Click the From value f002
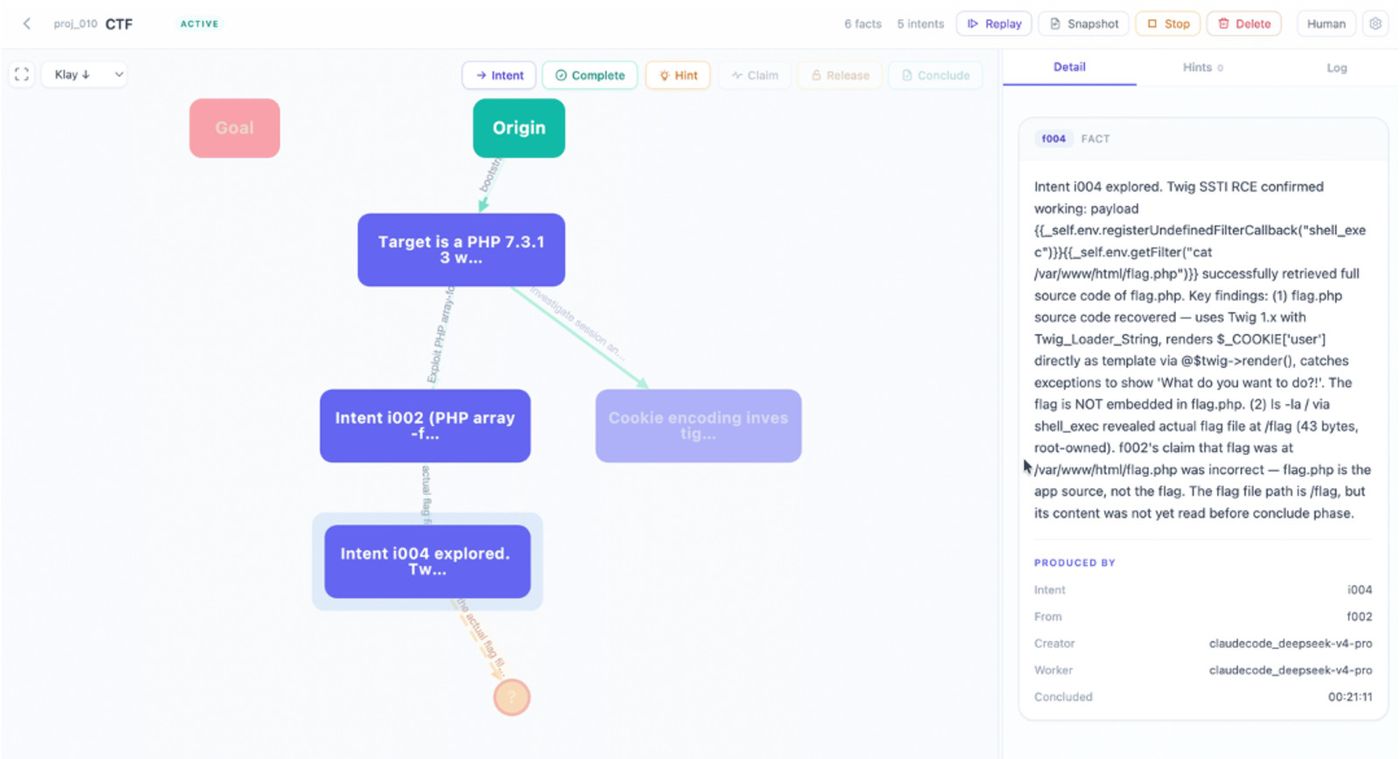 [x=1359, y=617]
